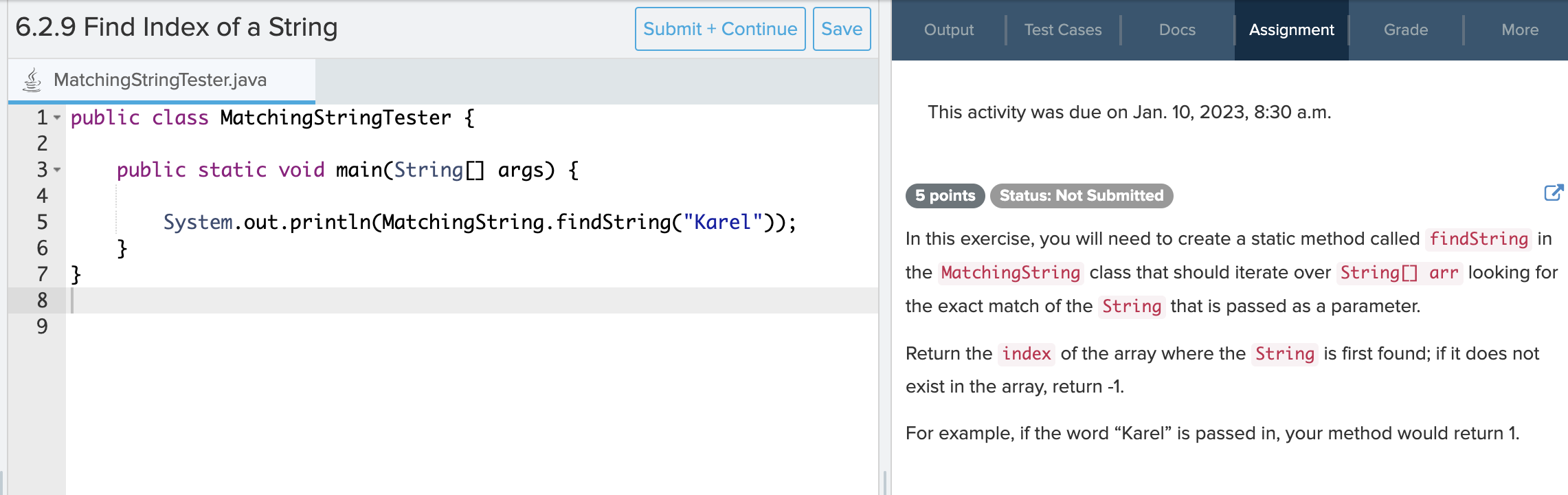Viewport: 1568px width, 495px height.
Task: Collapse the class fold arrow on line 1
Action: coord(57,118)
